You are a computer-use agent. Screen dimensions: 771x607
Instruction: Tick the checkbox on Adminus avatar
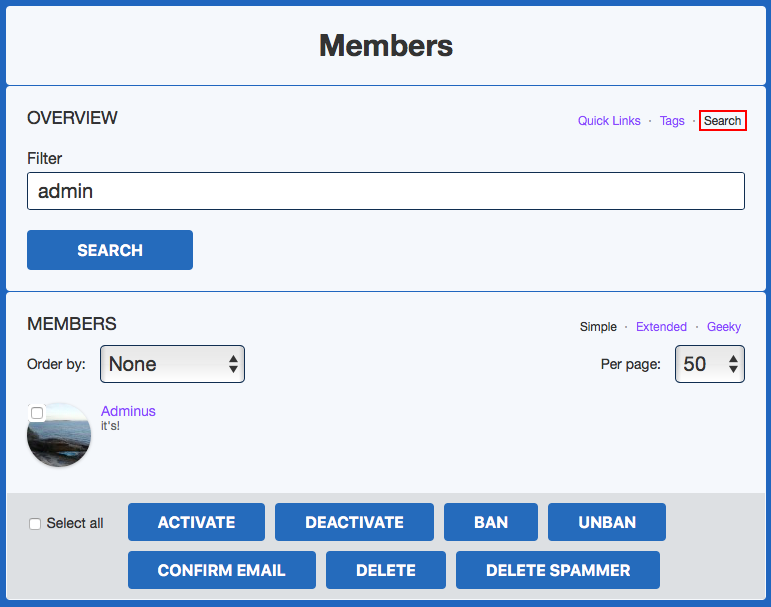point(37,413)
